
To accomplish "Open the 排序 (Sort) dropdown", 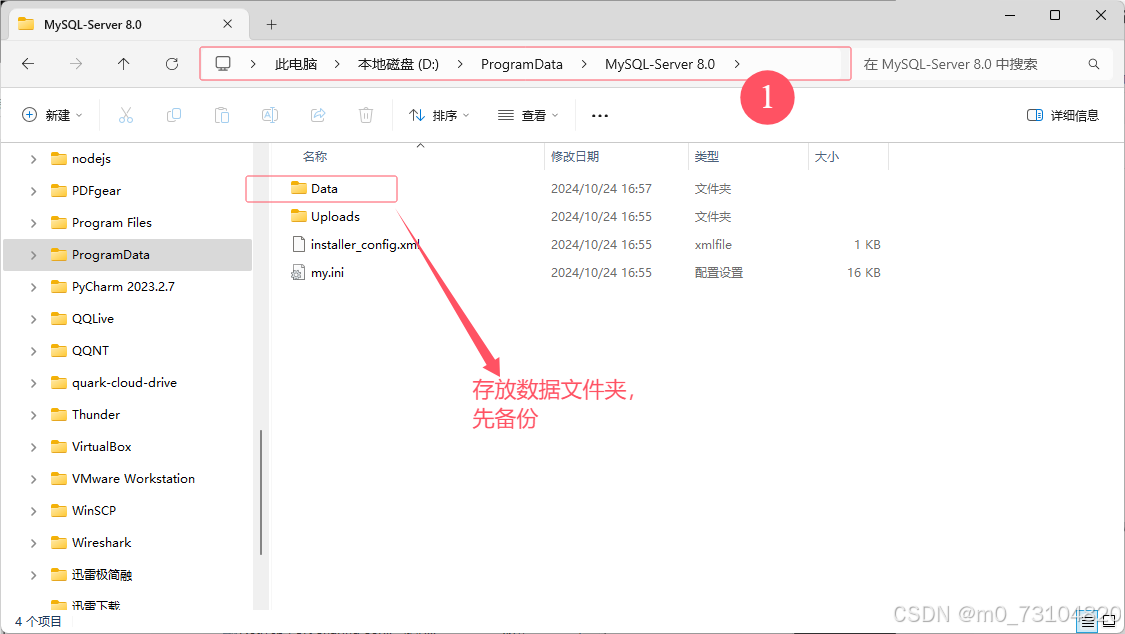I will (x=439, y=115).
